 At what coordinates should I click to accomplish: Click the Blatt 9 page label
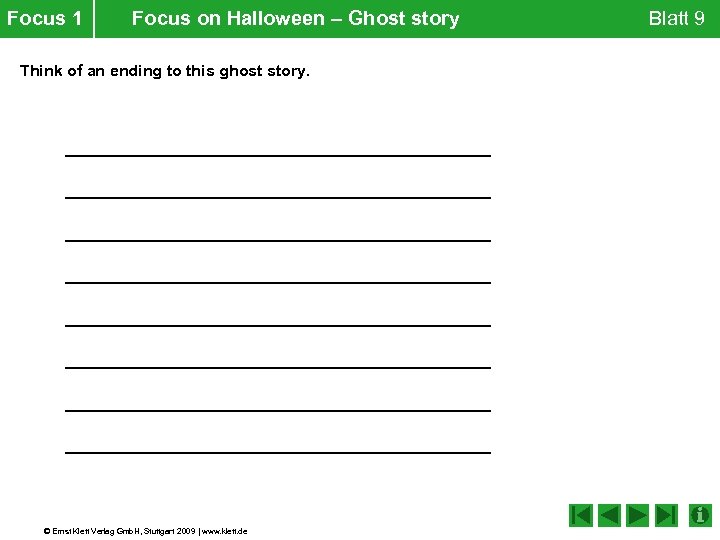pyautogui.click(x=676, y=19)
